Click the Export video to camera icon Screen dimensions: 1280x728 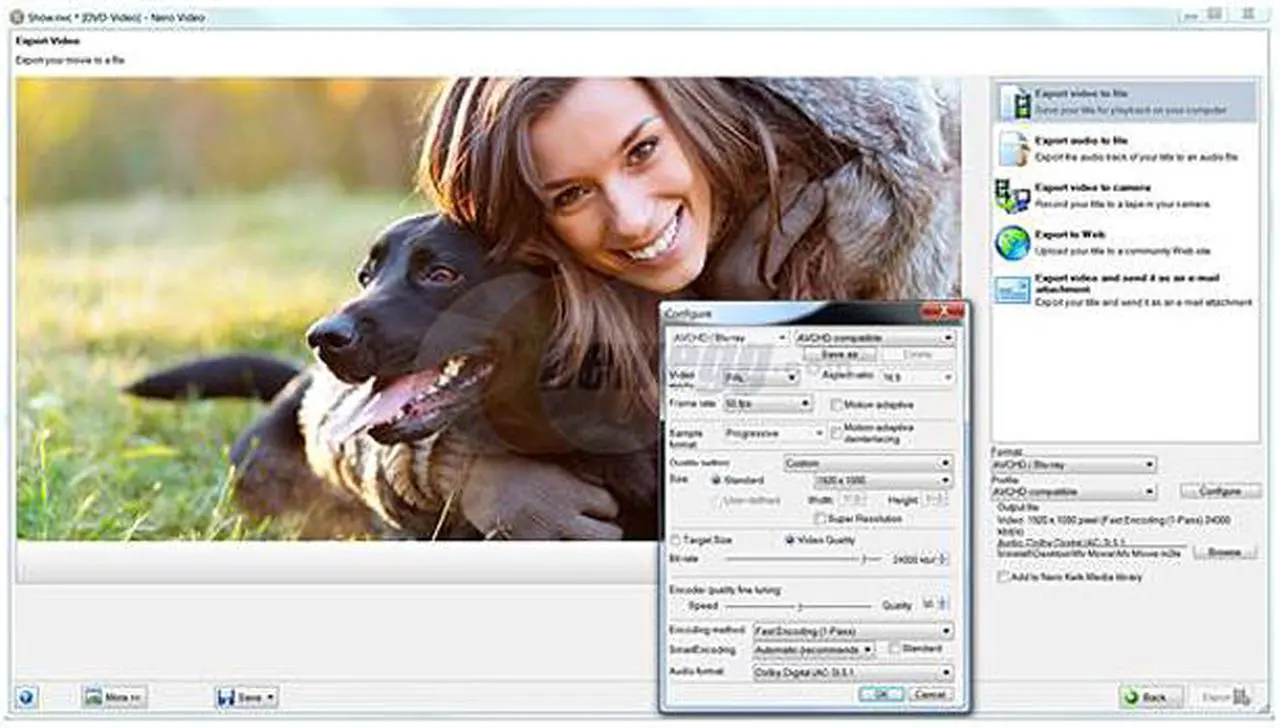click(1014, 195)
